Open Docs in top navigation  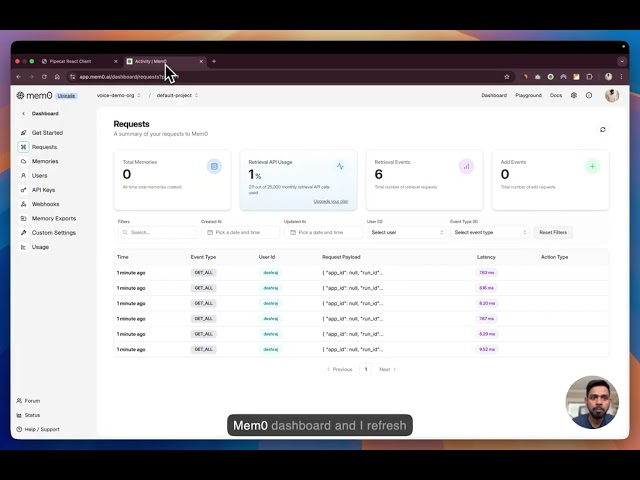pos(556,95)
